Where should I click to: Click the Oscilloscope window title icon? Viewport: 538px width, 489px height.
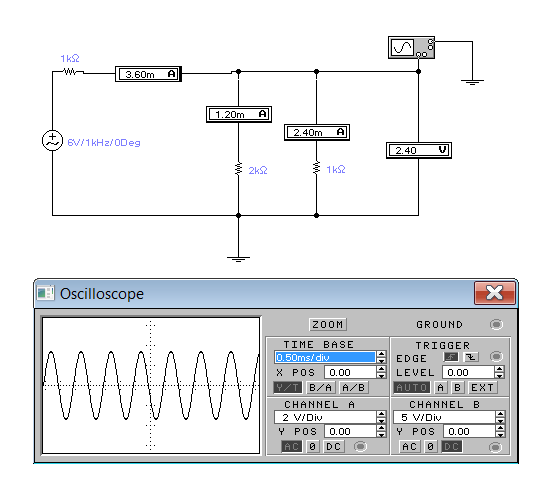[45, 293]
